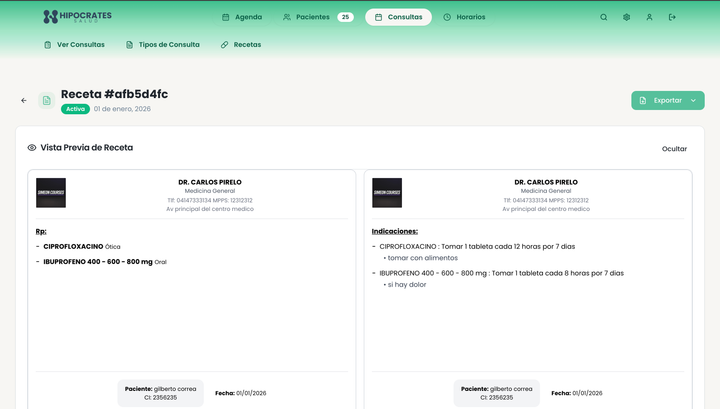Hide the recipe preview with Ocultar
Screen dimensions: 720x409
[x=674, y=149]
